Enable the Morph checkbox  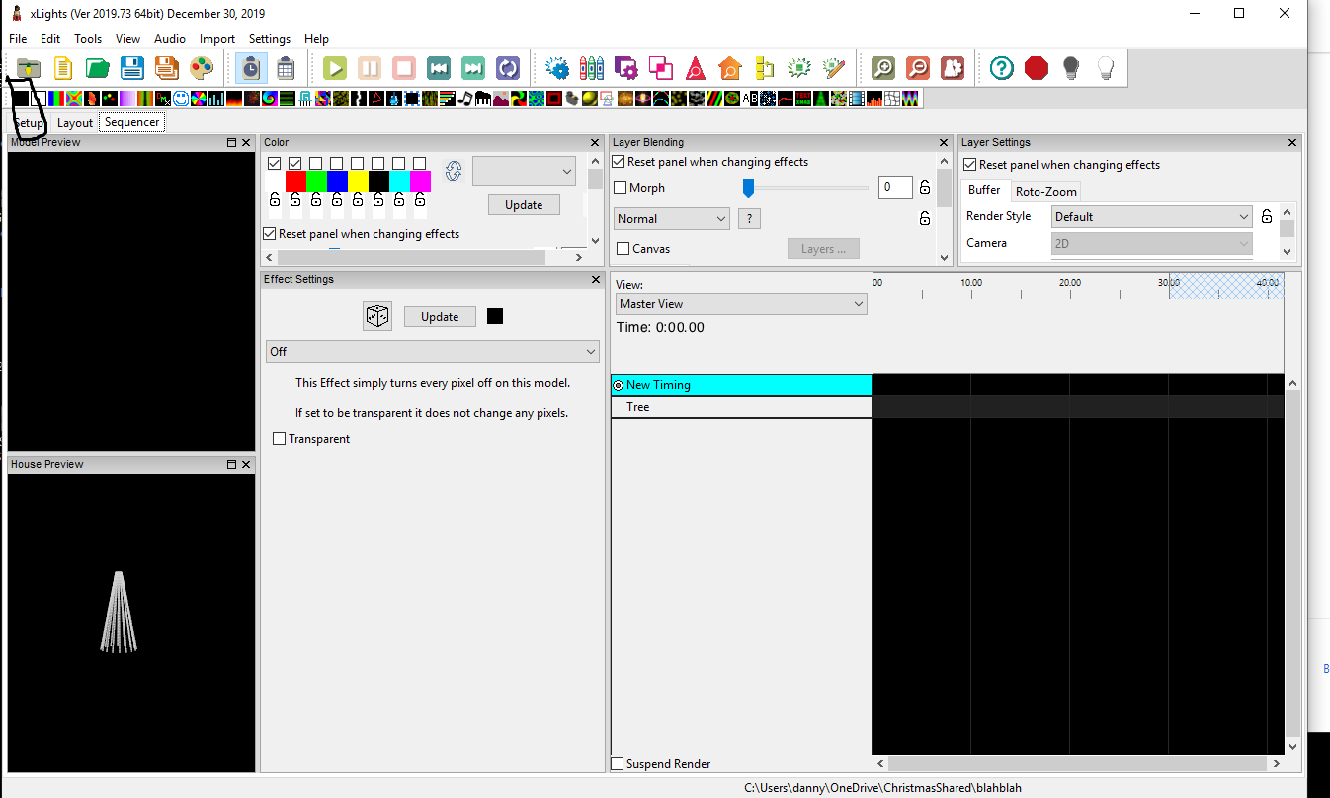(x=620, y=188)
